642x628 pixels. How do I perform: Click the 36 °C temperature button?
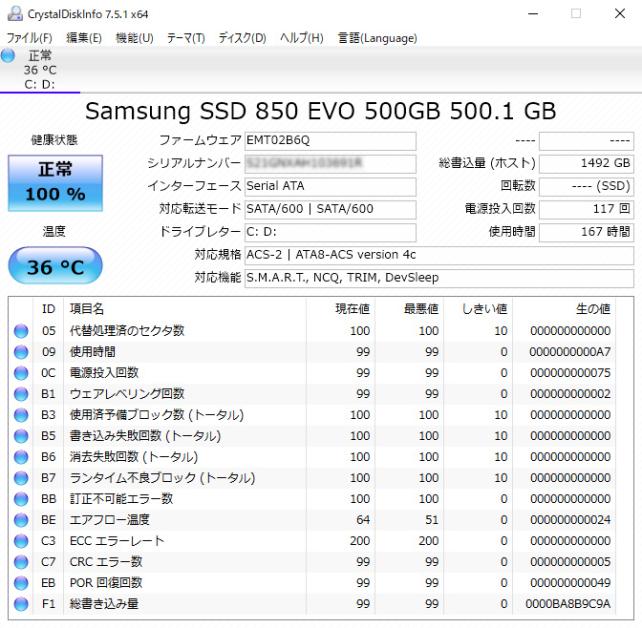pyautogui.click(x=55, y=266)
